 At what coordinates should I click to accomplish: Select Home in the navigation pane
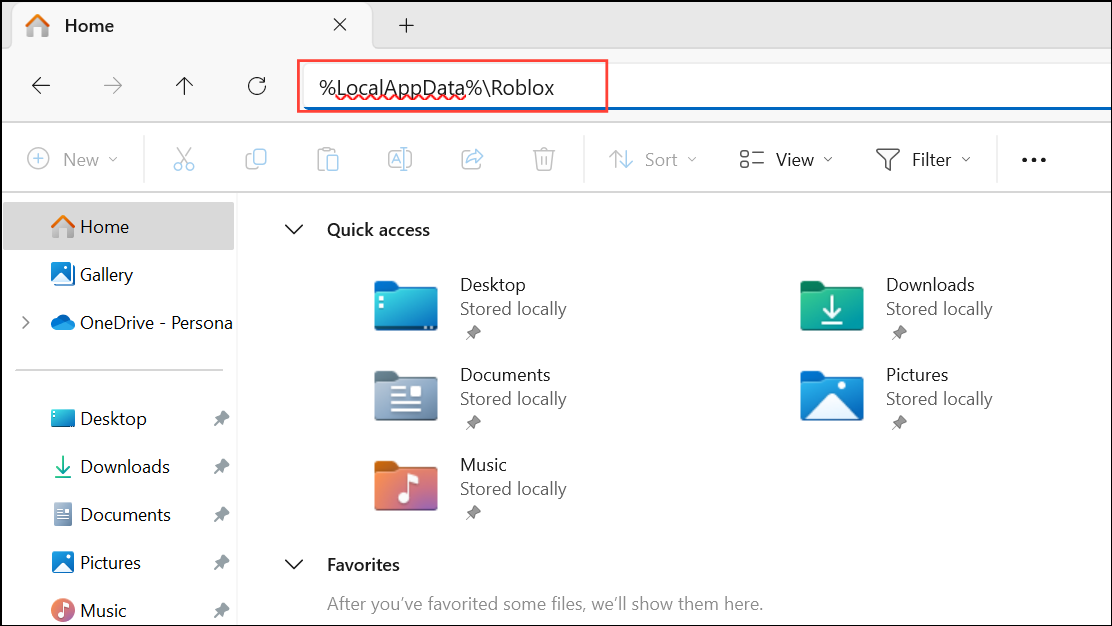(x=118, y=226)
